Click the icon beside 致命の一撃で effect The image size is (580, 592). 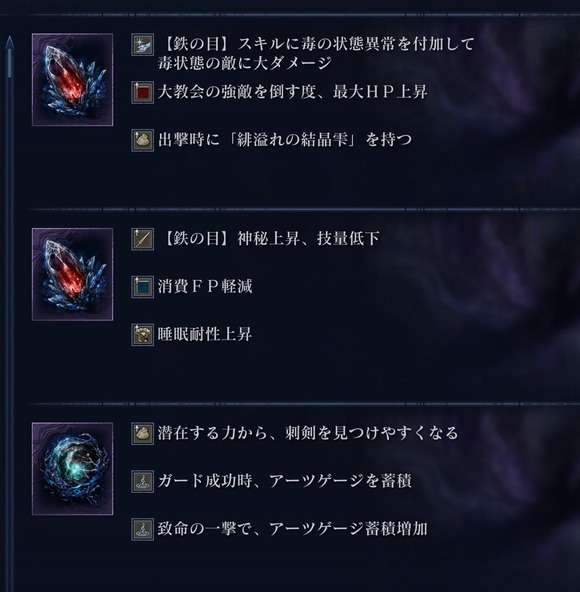pos(142,529)
